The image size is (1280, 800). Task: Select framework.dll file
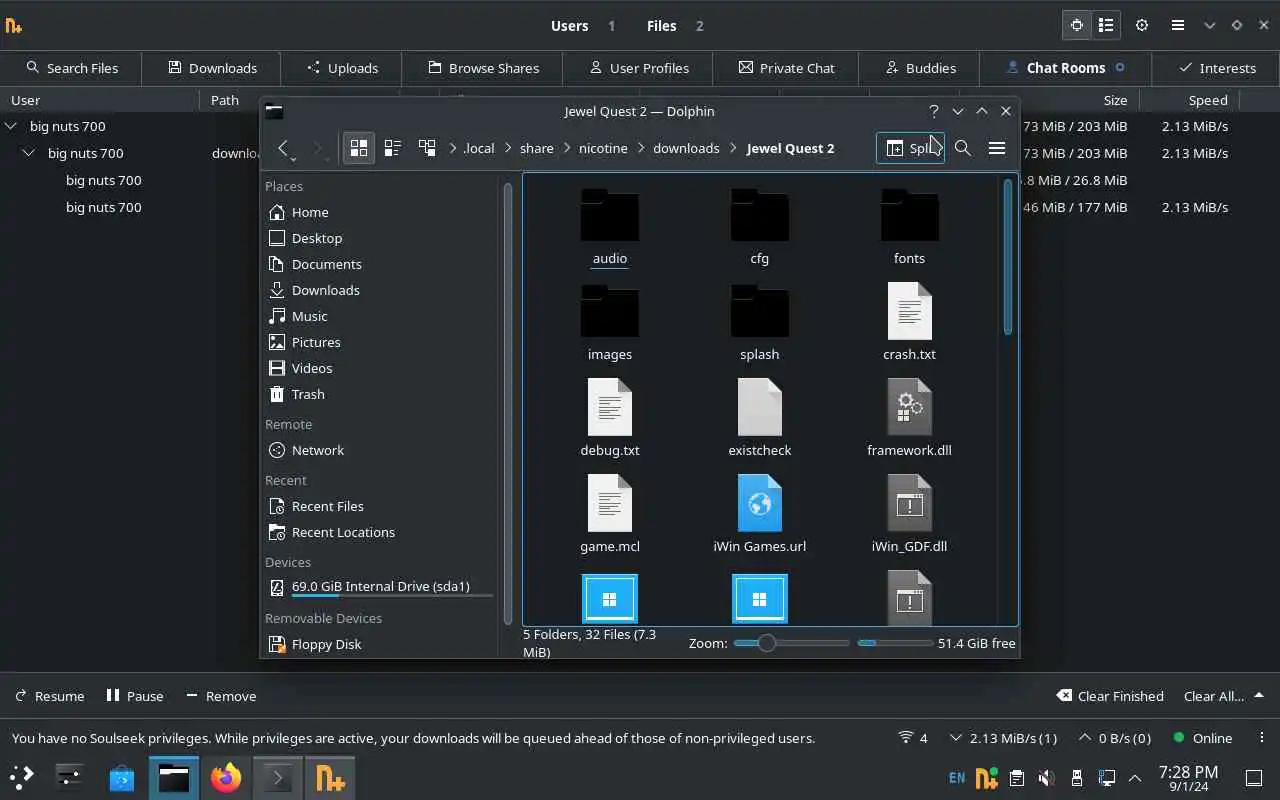click(909, 420)
